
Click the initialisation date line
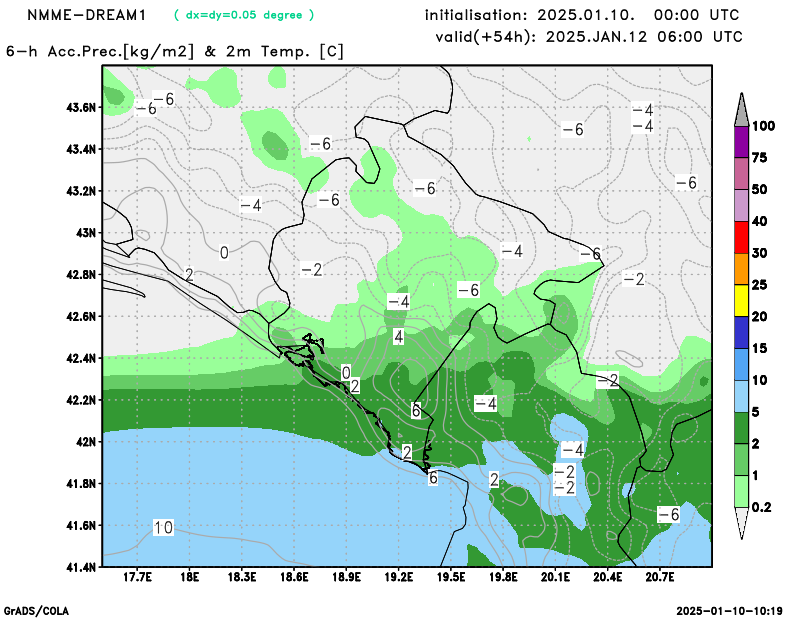pos(582,15)
